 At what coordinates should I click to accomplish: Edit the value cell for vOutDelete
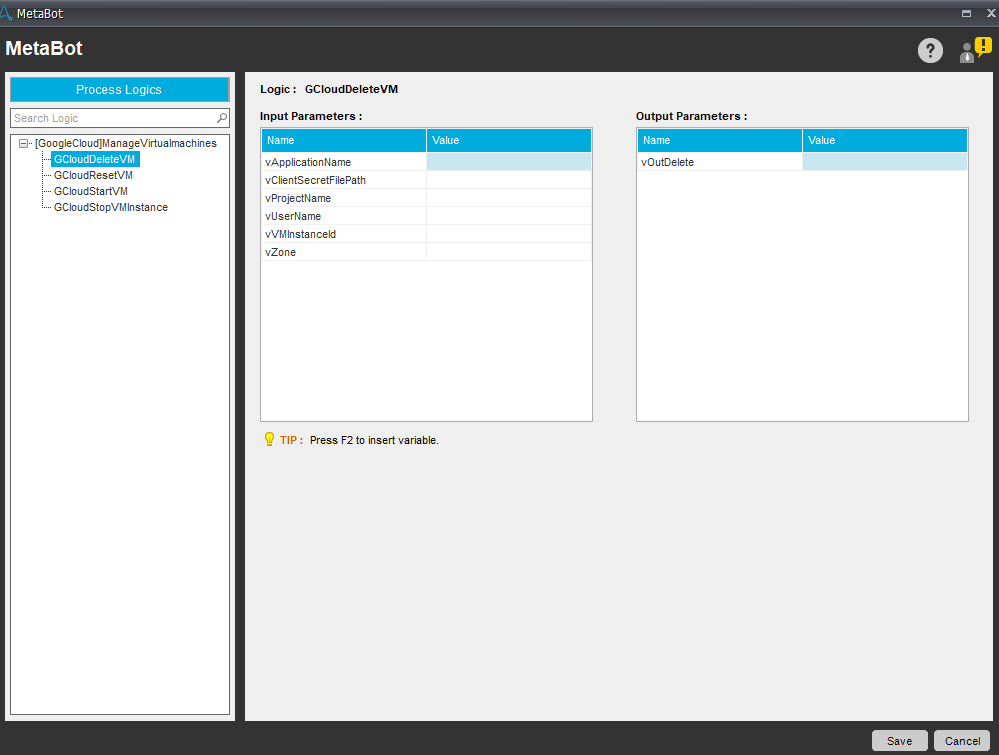(884, 162)
